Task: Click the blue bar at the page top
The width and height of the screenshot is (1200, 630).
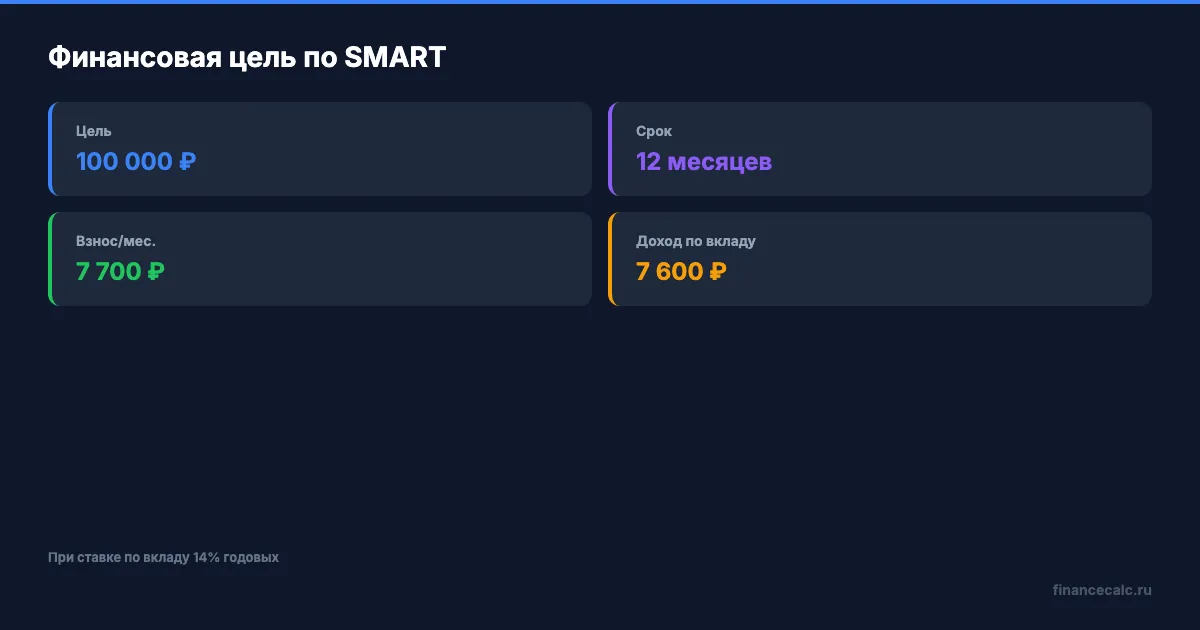Action: (x=600, y=2)
